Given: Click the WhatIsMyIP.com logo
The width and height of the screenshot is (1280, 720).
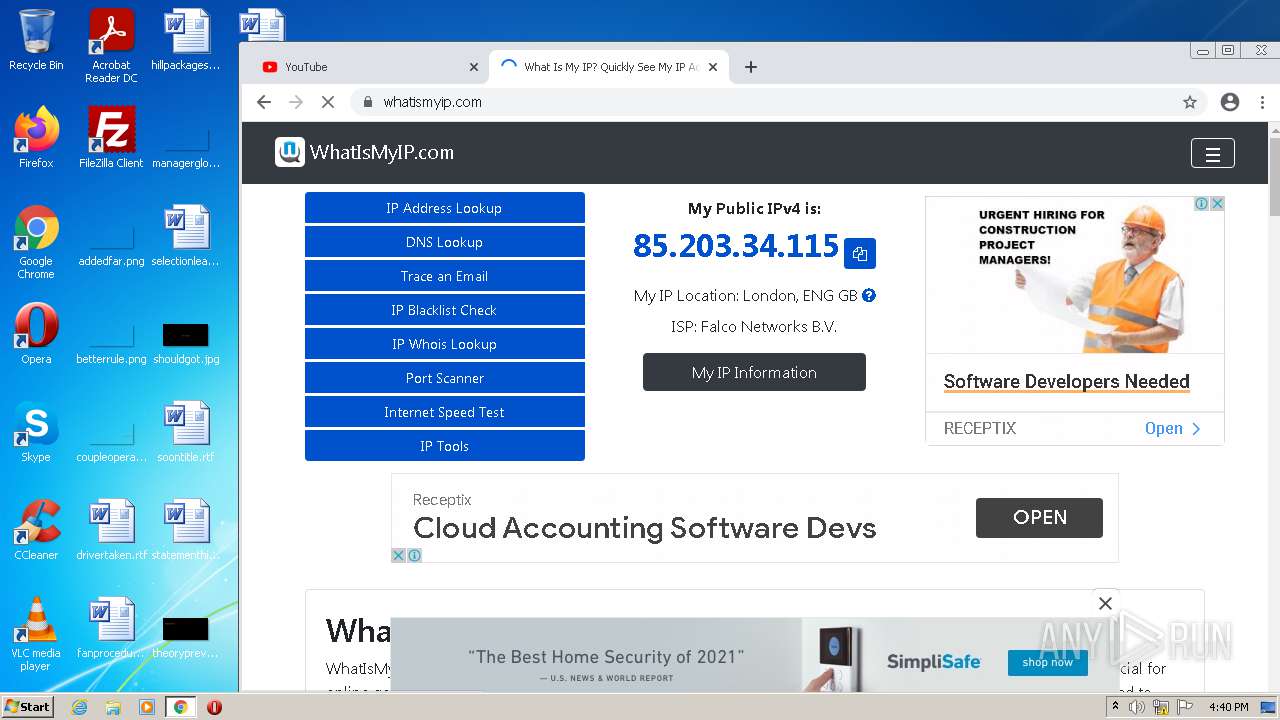Looking at the screenshot, I should coord(365,152).
